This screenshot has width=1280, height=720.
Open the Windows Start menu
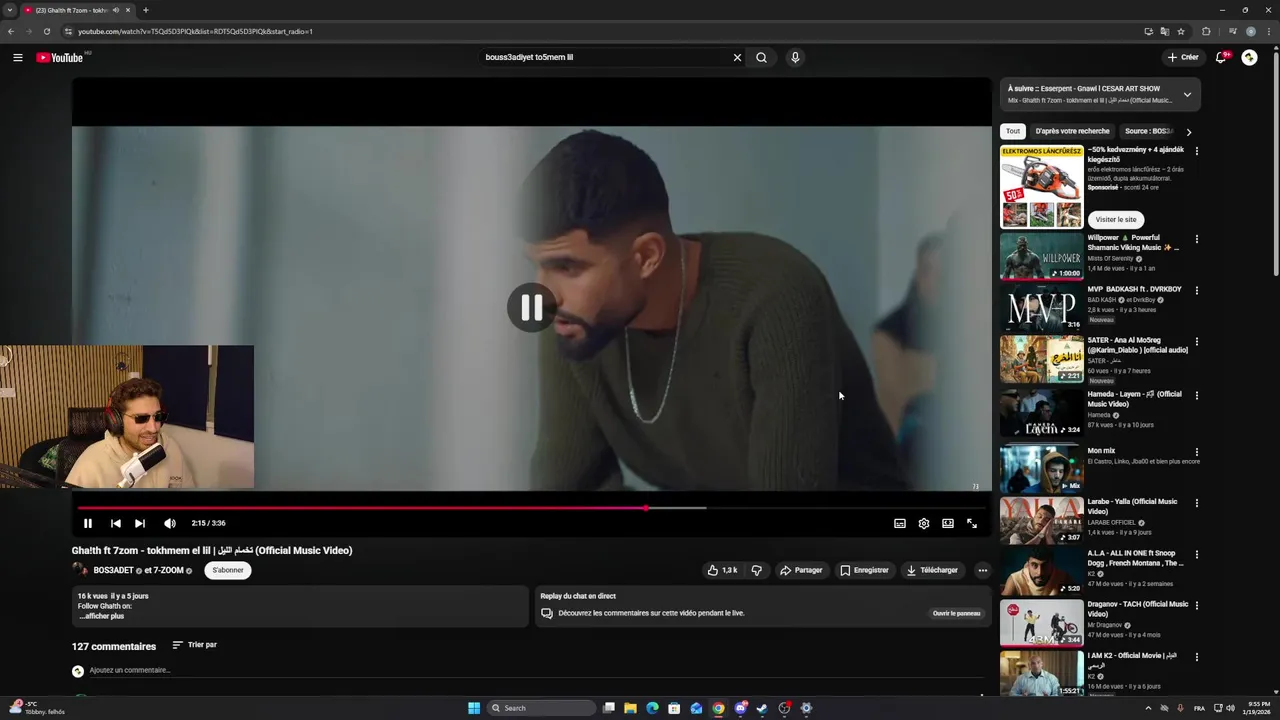[474, 708]
